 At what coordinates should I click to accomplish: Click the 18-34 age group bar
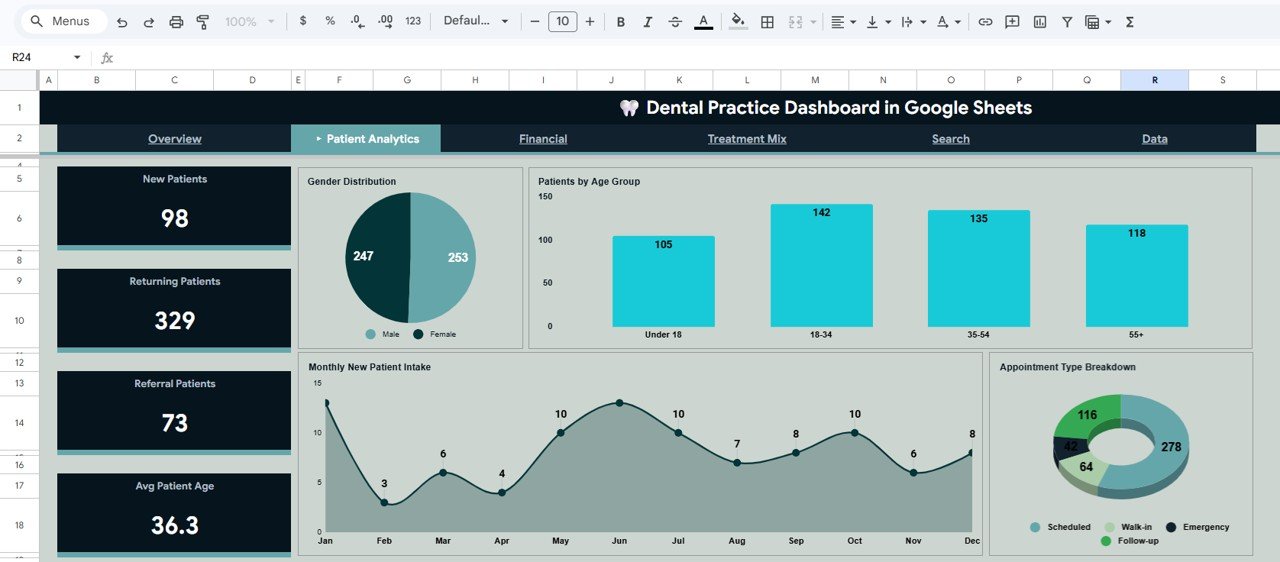821,265
